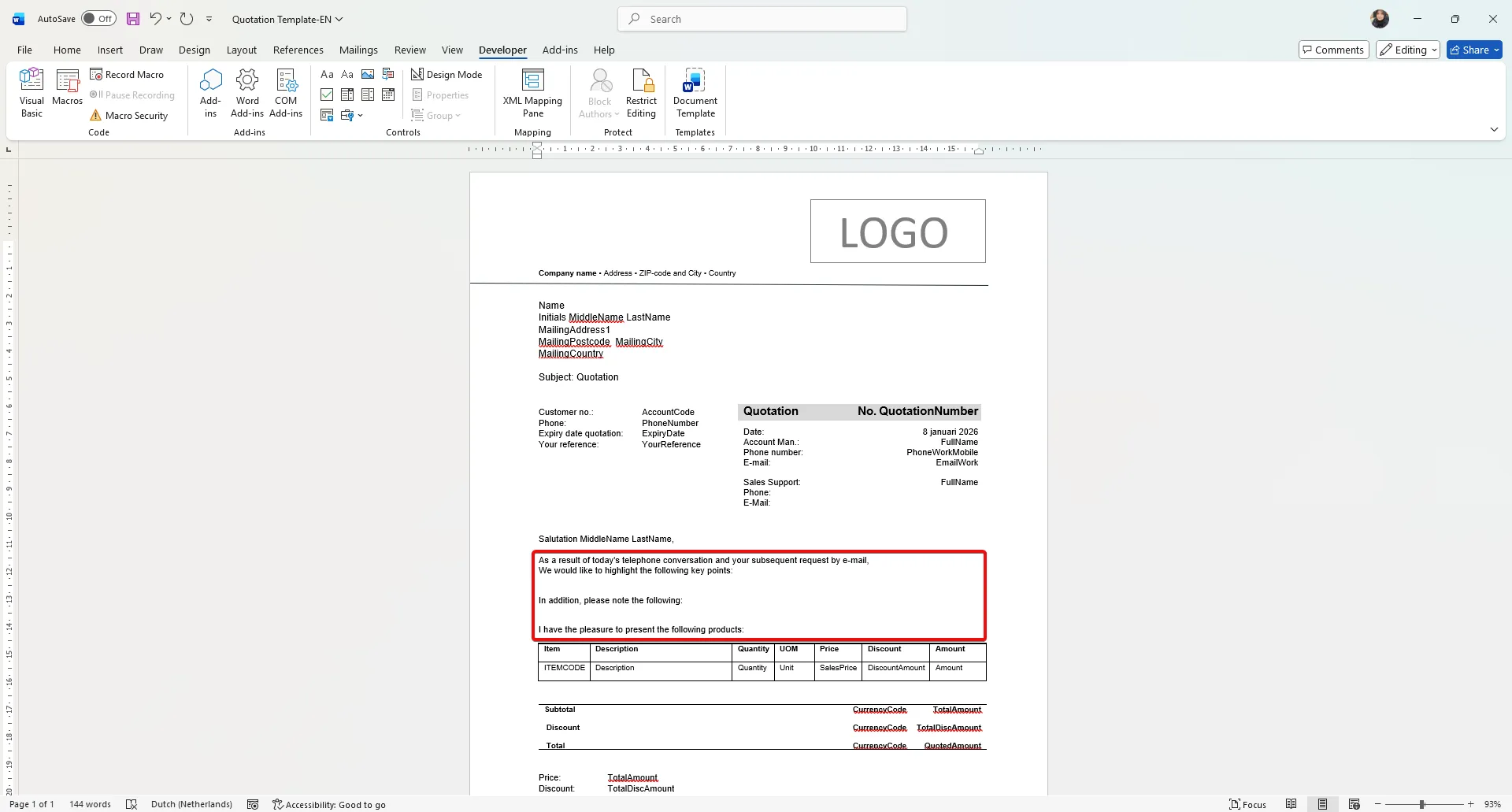The width and height of the screenshot is (1512, 812).
Task: Click the Comments button
Action: [x=1333, y=50]
